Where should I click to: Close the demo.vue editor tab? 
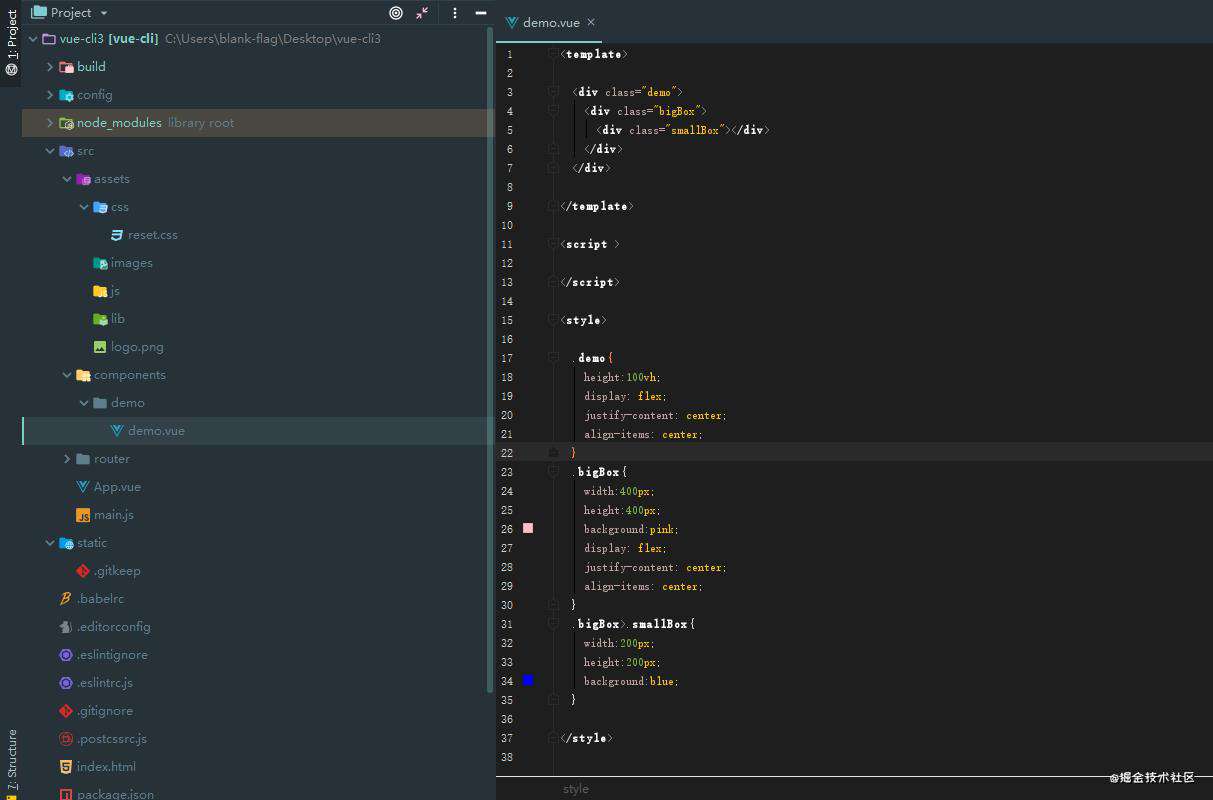591,22
